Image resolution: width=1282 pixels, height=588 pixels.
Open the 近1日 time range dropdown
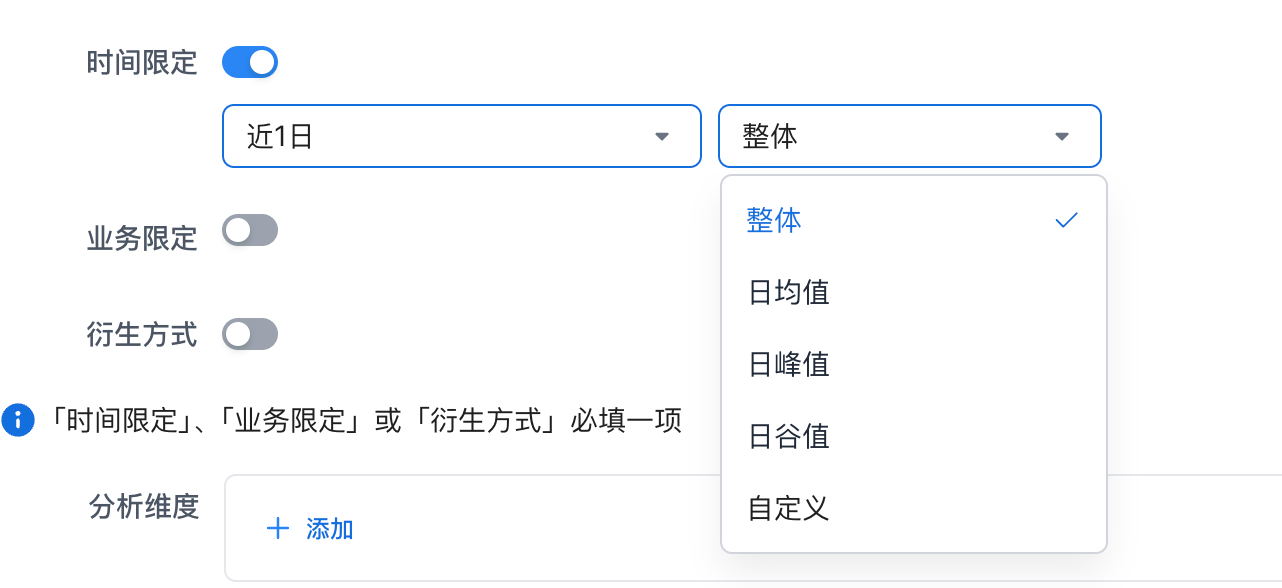click(461, 136)
